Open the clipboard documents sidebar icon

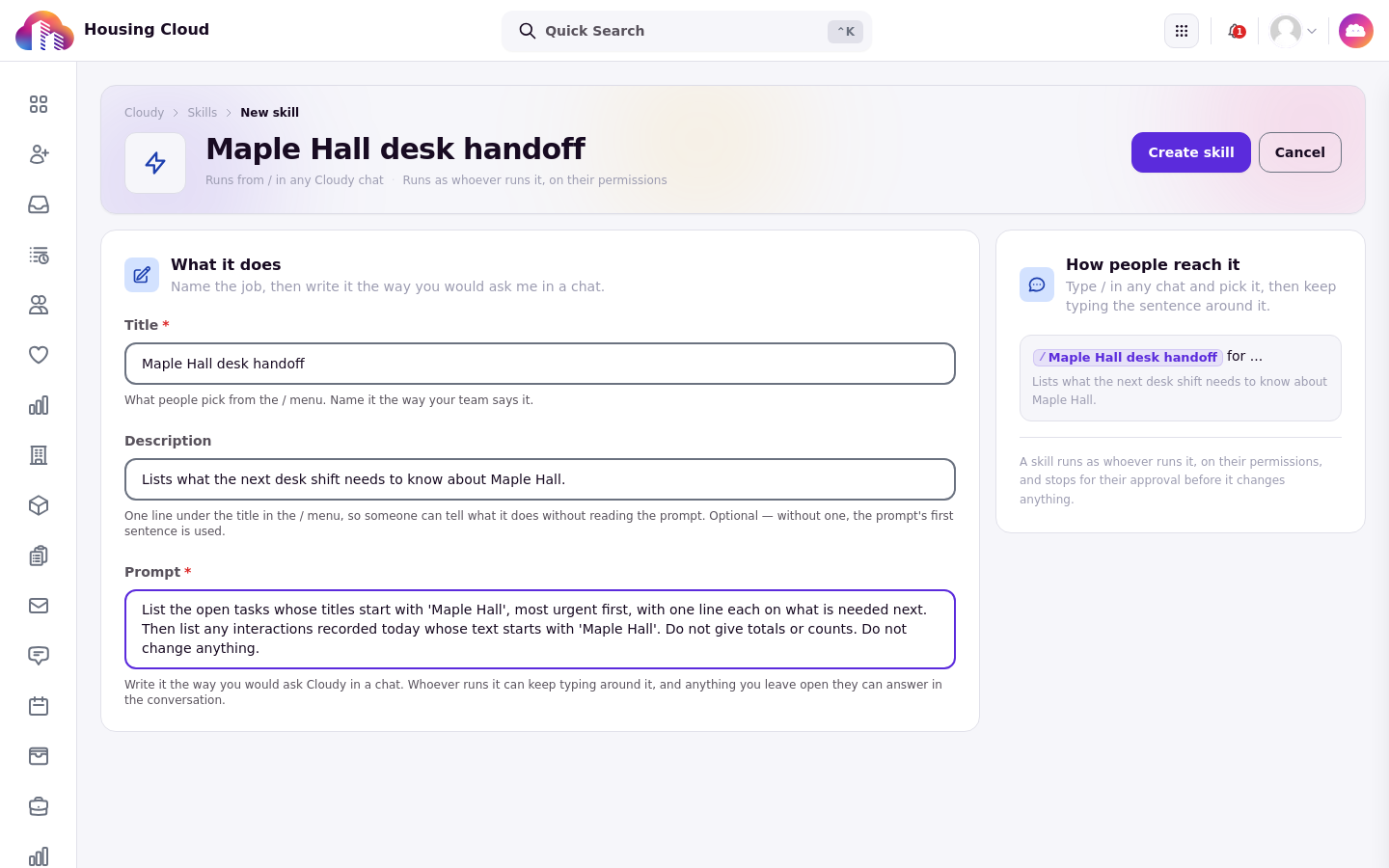(39, 556)
